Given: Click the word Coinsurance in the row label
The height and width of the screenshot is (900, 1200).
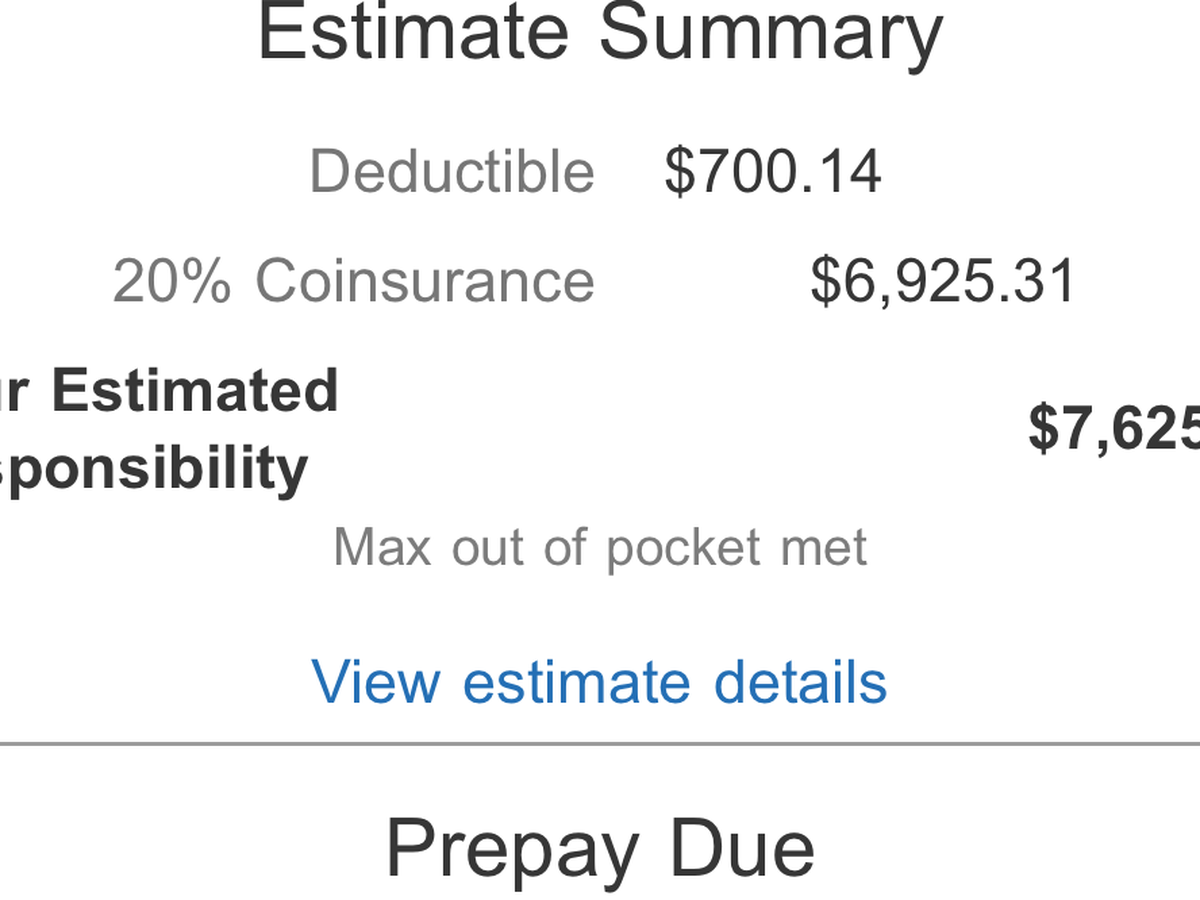Looking at the screenshot, I should (426, 280).
